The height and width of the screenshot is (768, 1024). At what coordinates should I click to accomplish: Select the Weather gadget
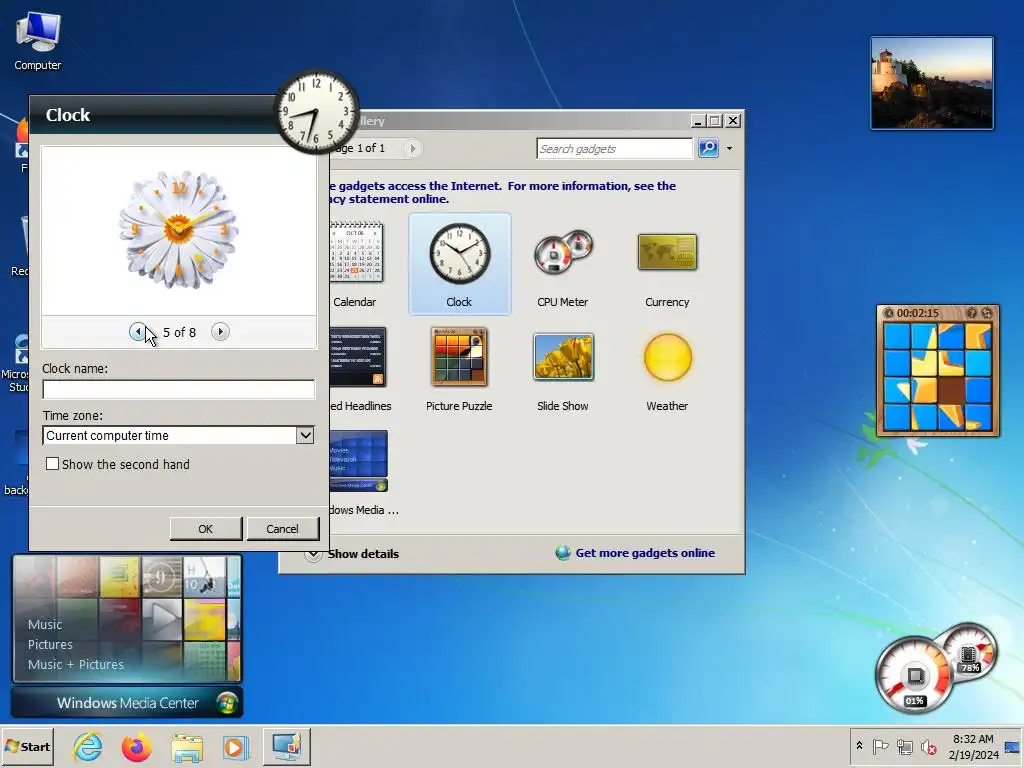(x=667, y=370)
